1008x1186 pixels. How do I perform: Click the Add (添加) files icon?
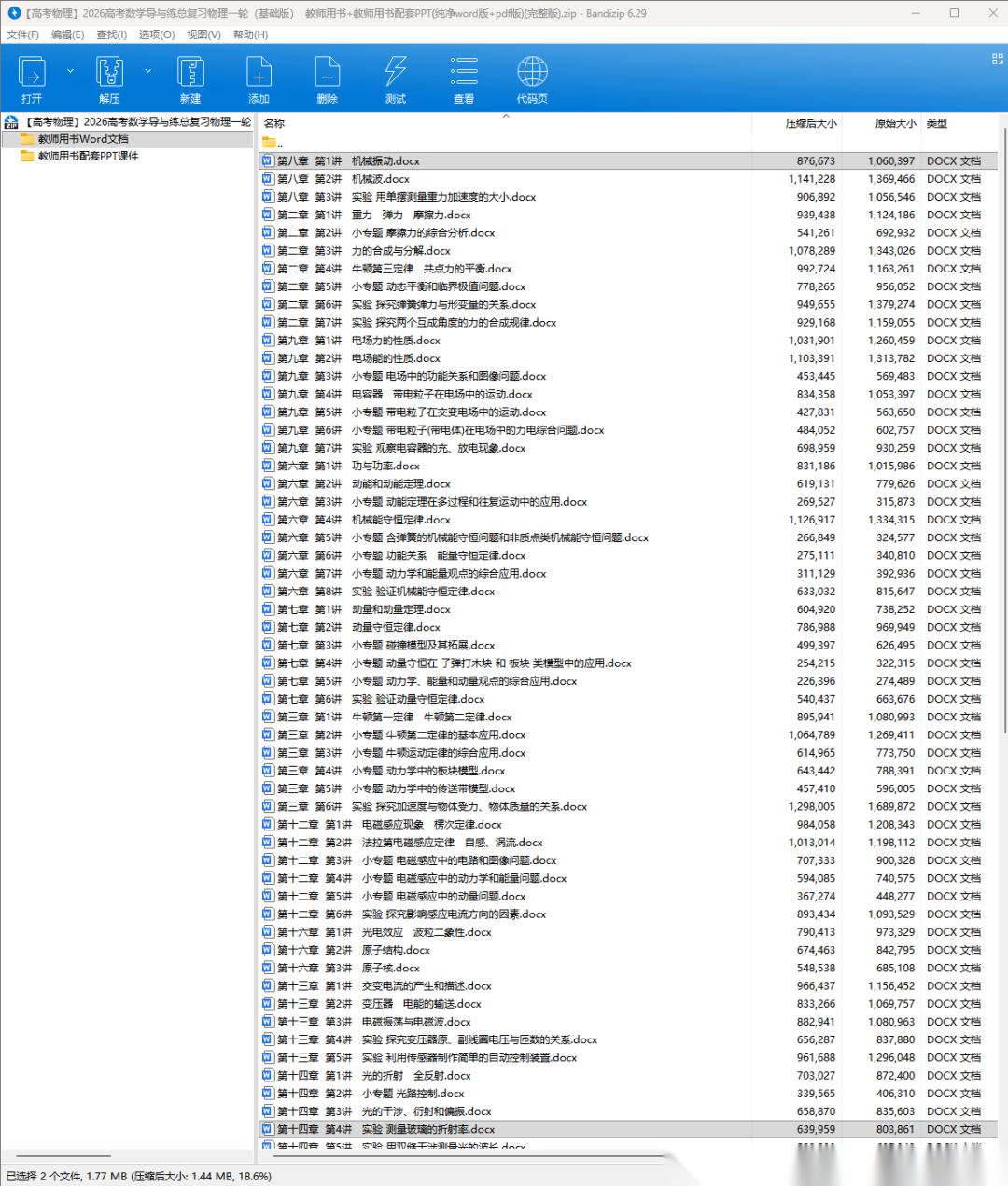pyautogui.click(x=259, y=73)
